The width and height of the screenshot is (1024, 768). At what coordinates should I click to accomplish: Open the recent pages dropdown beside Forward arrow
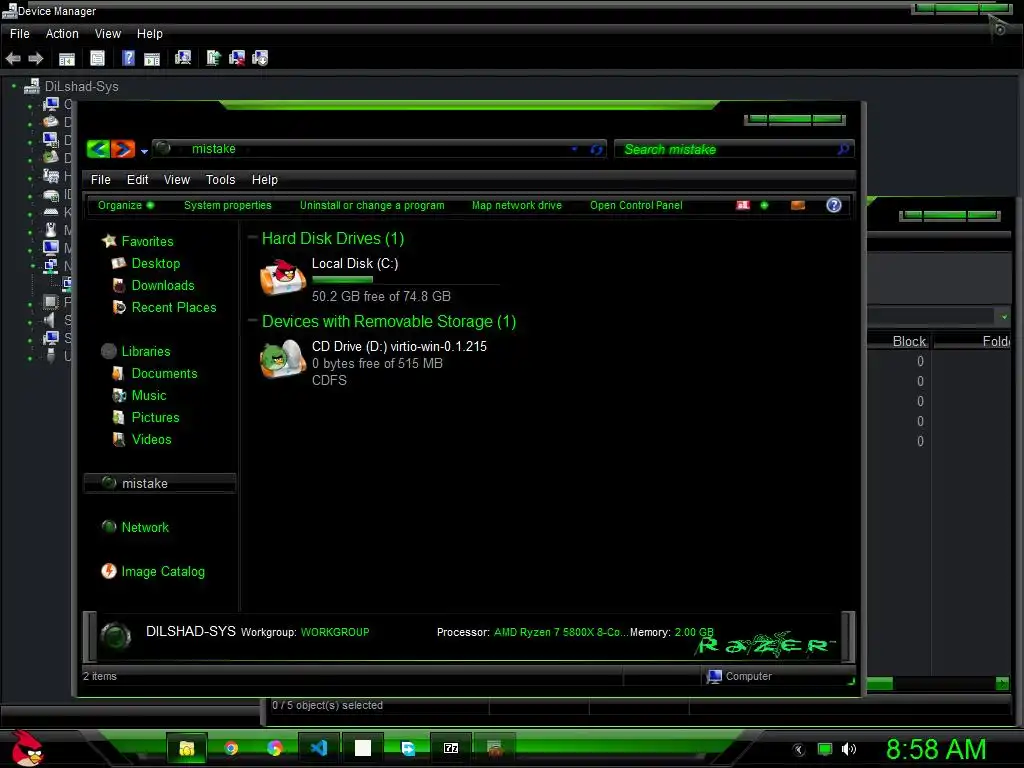click(144, 151)
